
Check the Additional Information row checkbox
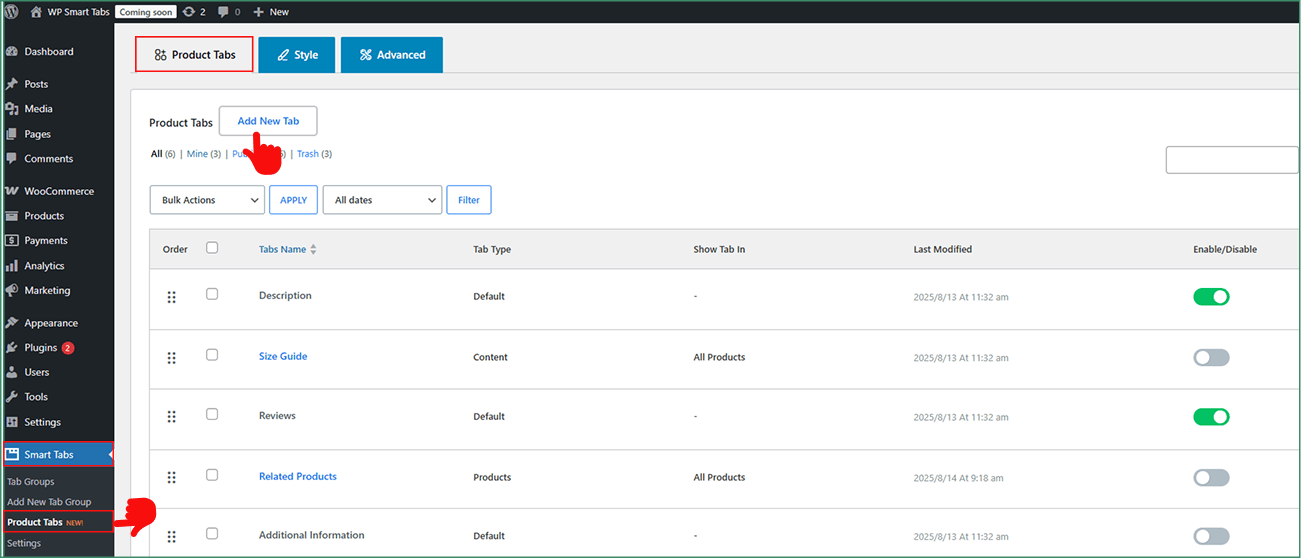[212, 534]
